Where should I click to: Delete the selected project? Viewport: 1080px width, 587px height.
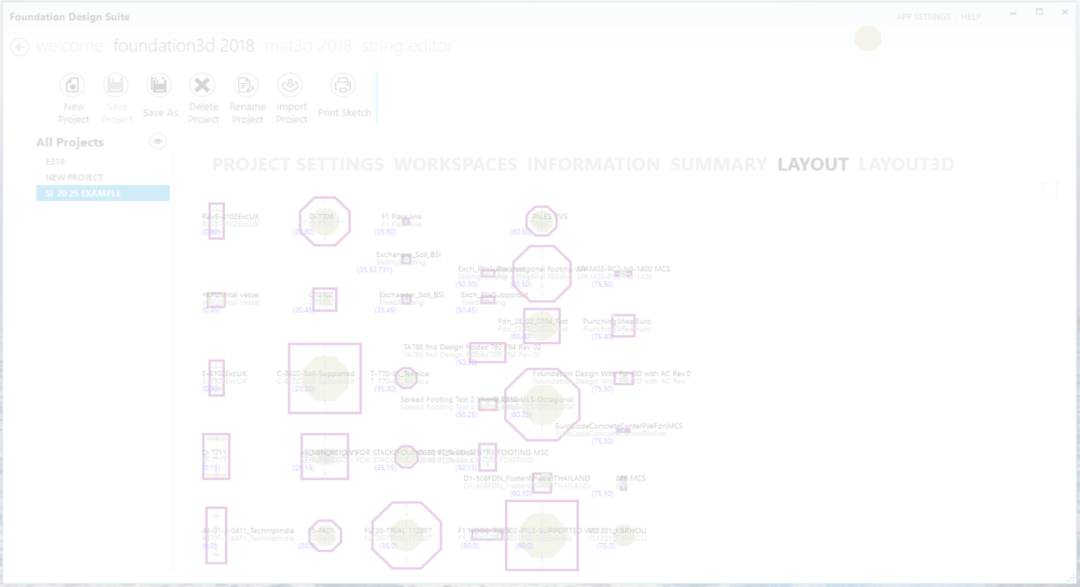coord(203,86)
